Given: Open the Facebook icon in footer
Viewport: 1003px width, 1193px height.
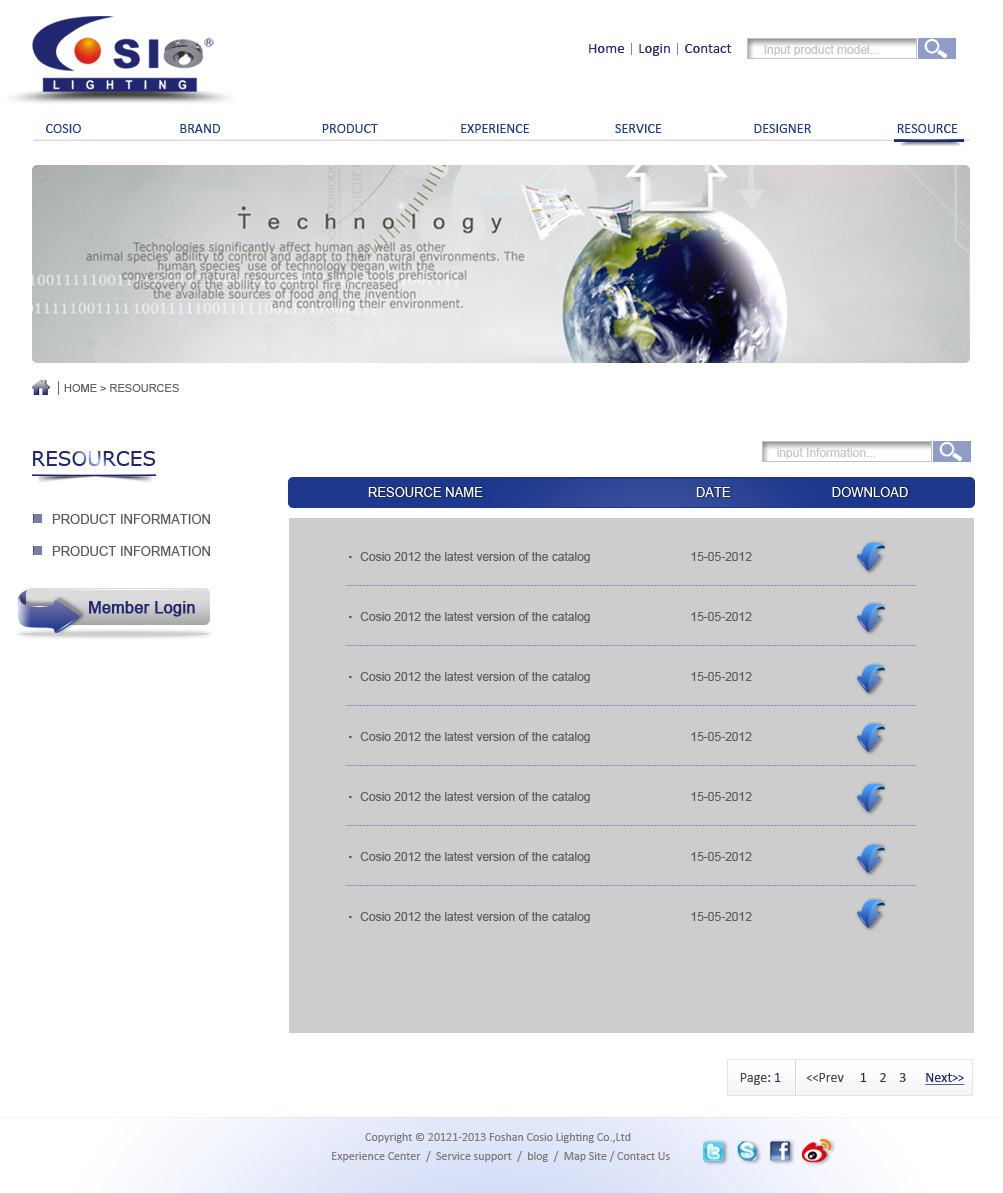Looking at the screenshot, I should pyautogui.click(x=780, y=1152).
